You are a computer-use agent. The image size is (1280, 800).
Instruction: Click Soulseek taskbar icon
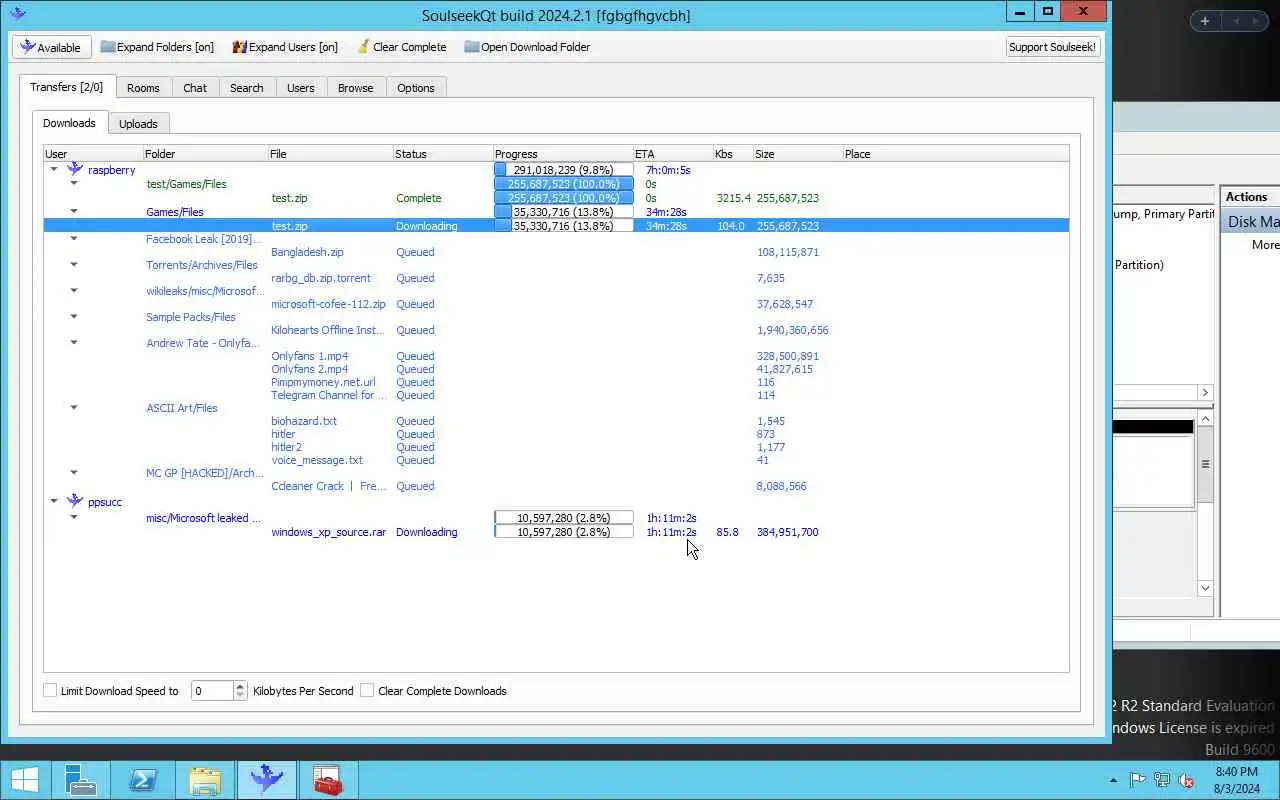[266, 780]
